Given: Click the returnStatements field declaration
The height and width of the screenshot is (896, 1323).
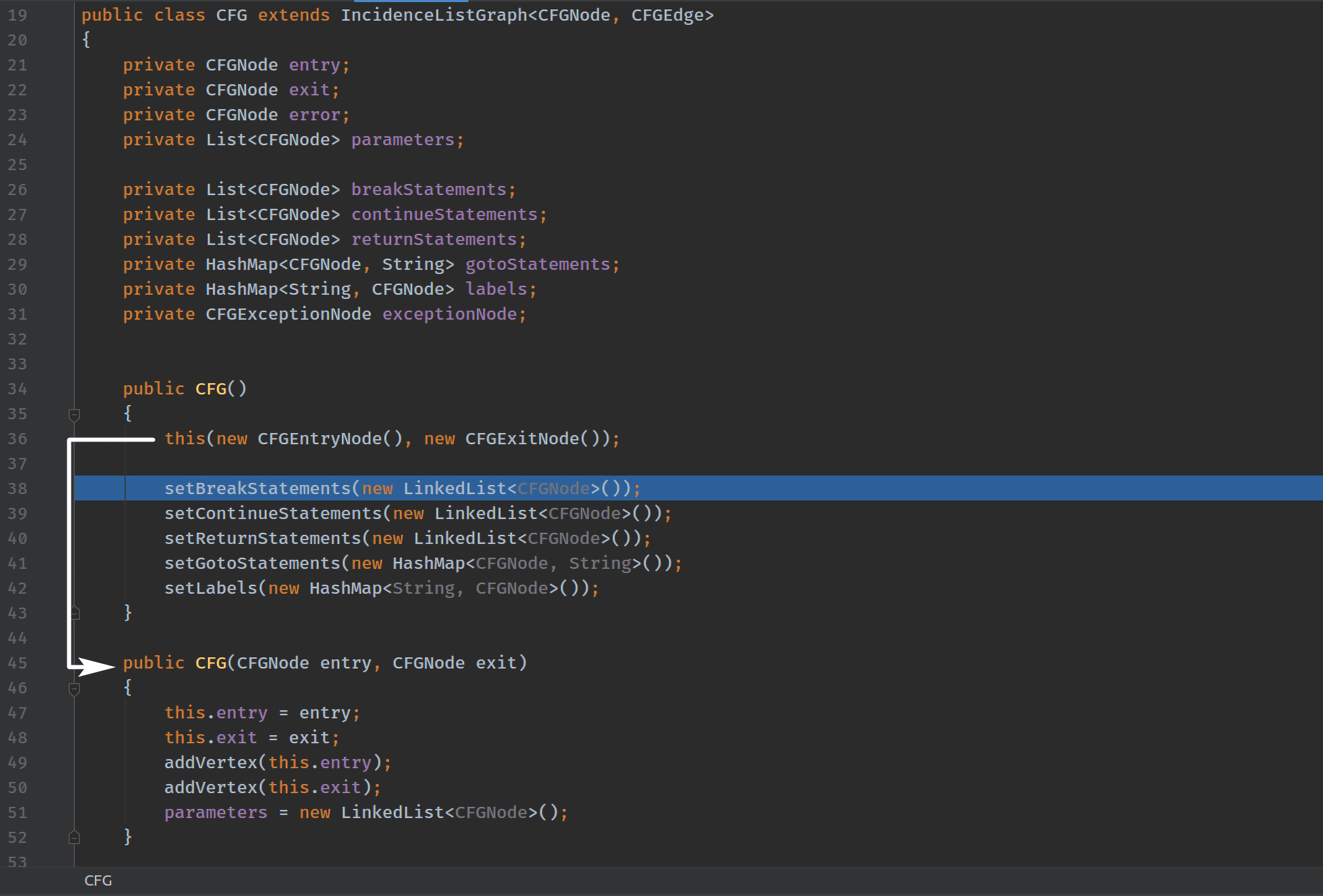Looking at the screenshot, I should [434, 240].
